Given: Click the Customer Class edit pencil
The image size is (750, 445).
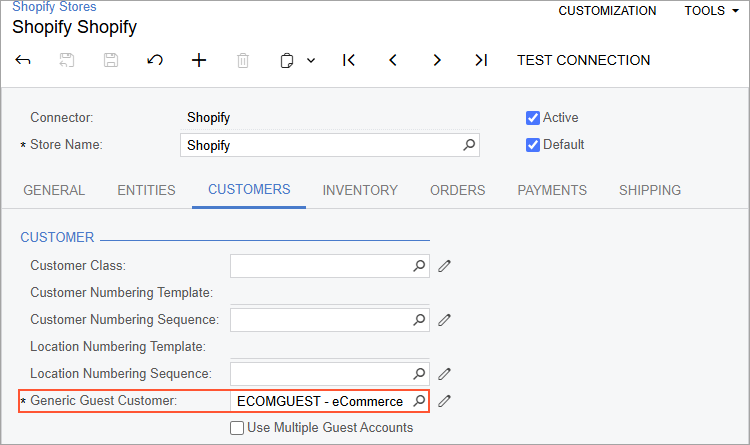Looking at the screenshot, I should coord(444,266).
